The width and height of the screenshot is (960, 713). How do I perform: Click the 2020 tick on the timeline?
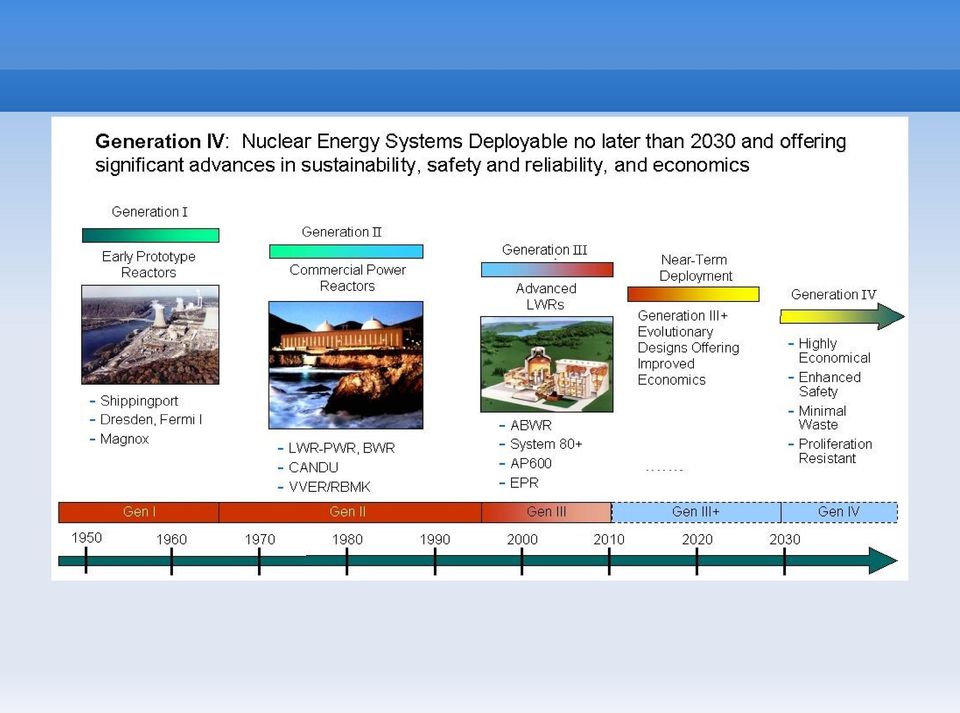coord(697,561)
